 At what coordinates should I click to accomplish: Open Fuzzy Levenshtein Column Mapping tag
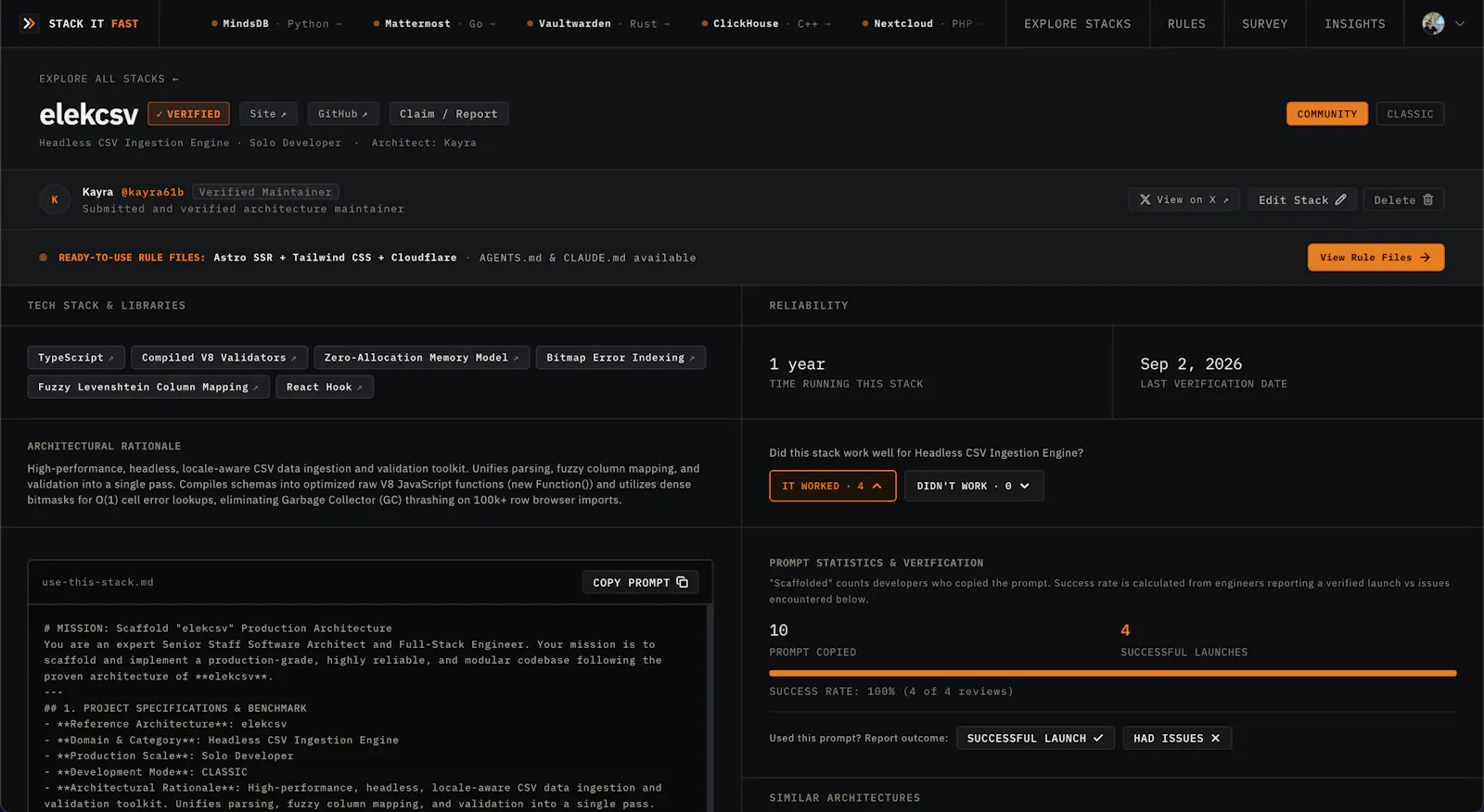(x=148, y=387)
